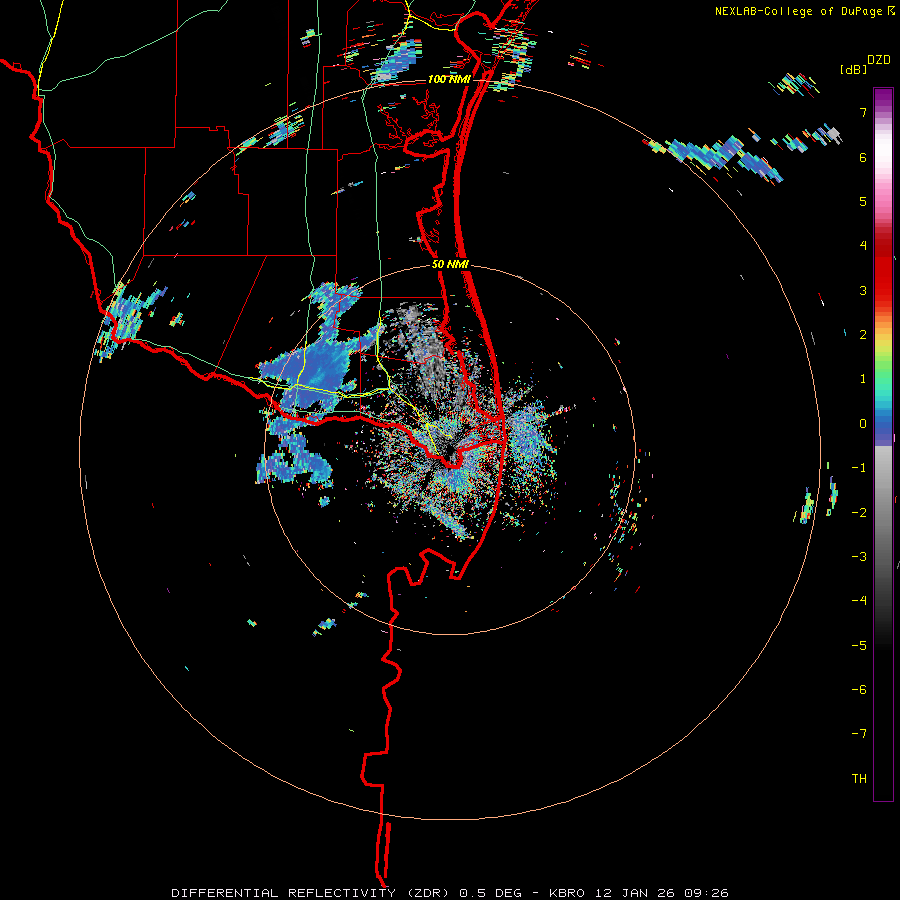Click 'DIFFERENTIAL REFLECTIVITY (ZDR)' caption text
The height and width of the screenshot is (900, 900).
coord(313,893)
